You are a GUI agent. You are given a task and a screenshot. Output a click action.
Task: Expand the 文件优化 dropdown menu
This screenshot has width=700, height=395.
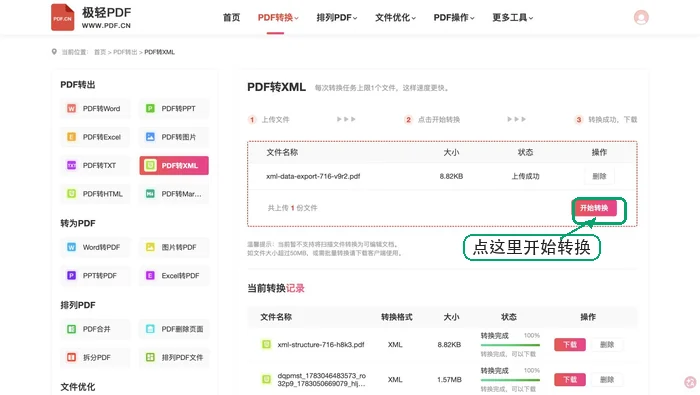[396, 18]
